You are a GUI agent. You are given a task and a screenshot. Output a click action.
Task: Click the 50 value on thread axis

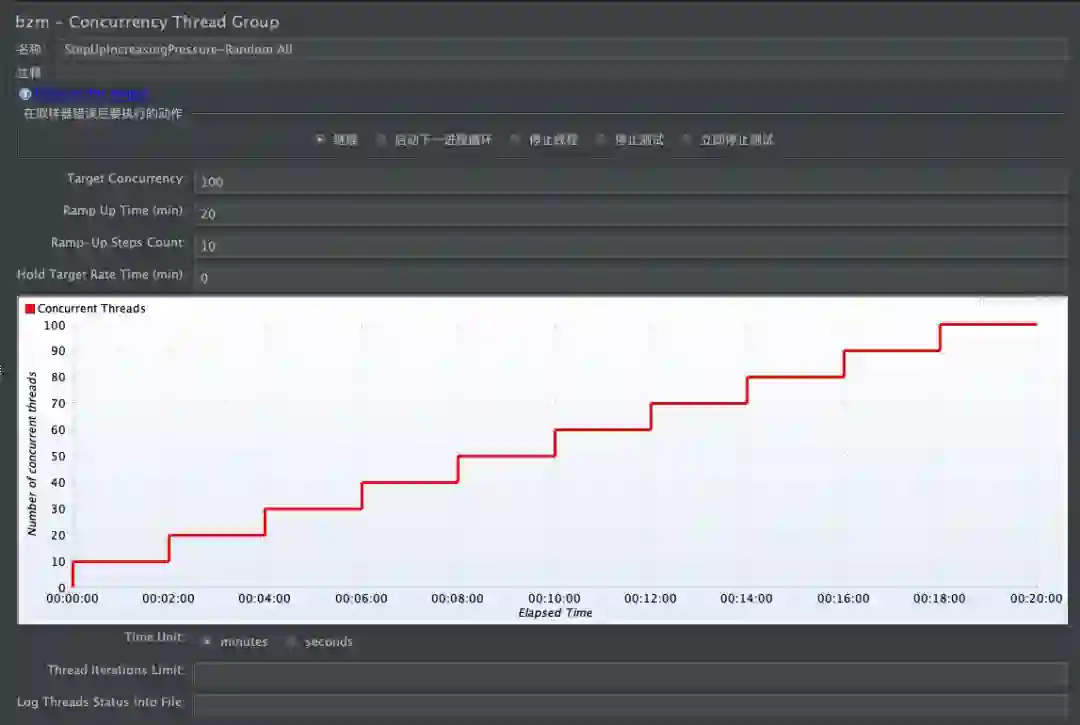click(58, 456)
